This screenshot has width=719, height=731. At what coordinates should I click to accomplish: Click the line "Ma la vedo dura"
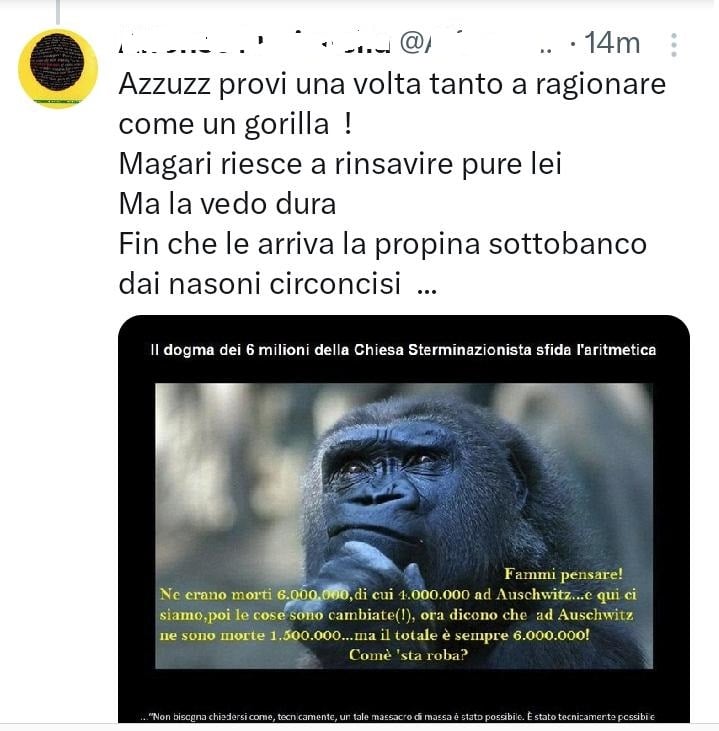(227, 204)
